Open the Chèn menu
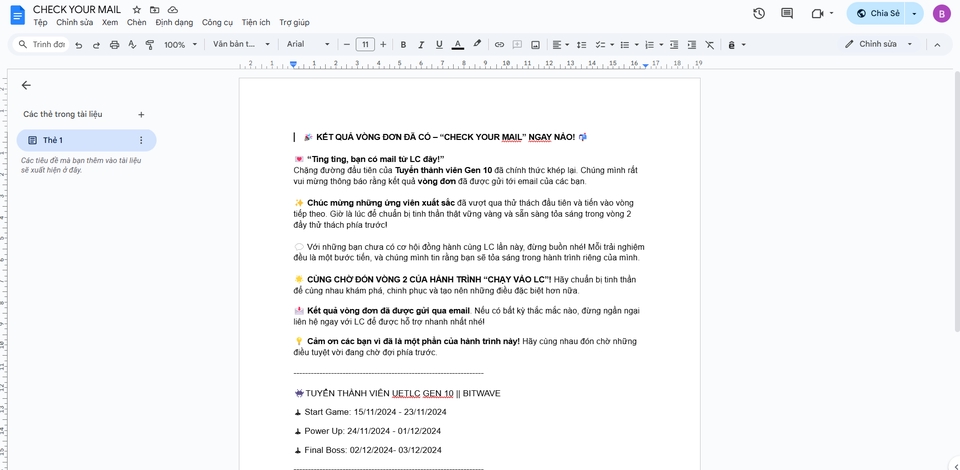Viewport: 960px width, 470px height. [x=137, y=23]
